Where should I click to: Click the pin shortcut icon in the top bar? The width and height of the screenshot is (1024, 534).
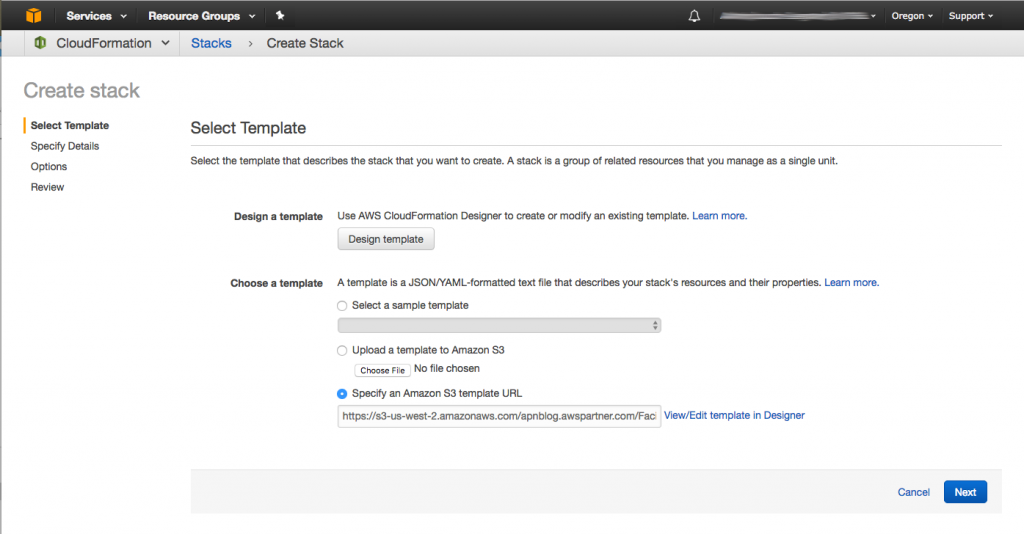point(280,15)
